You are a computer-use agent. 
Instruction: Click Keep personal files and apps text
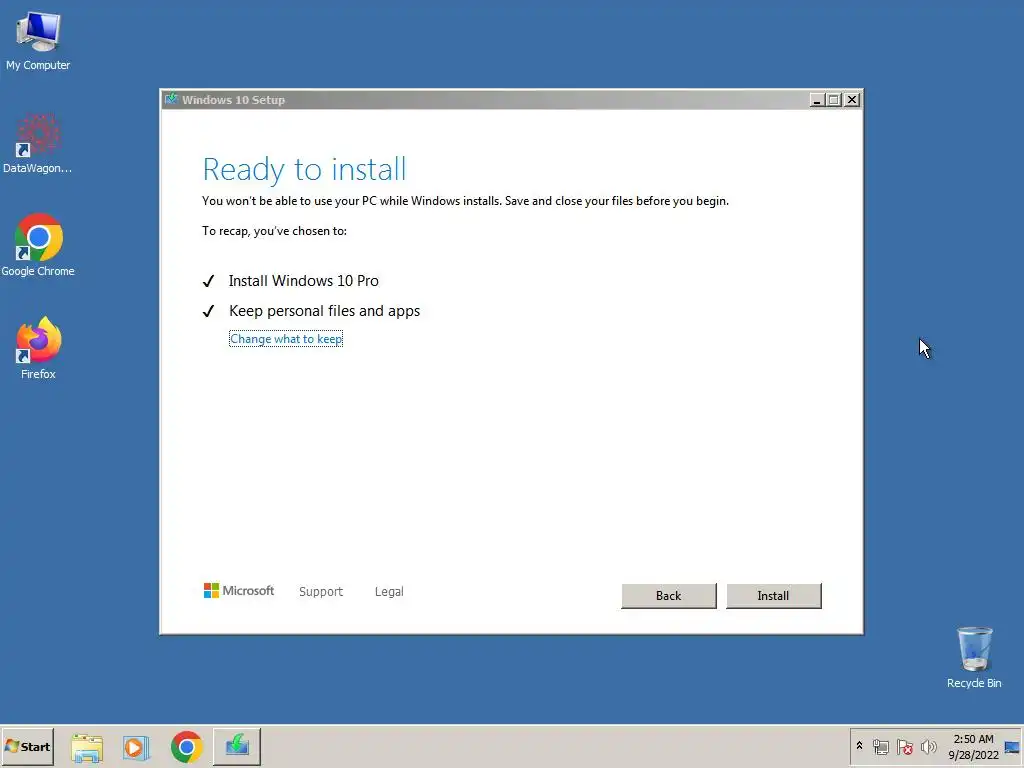325,311
